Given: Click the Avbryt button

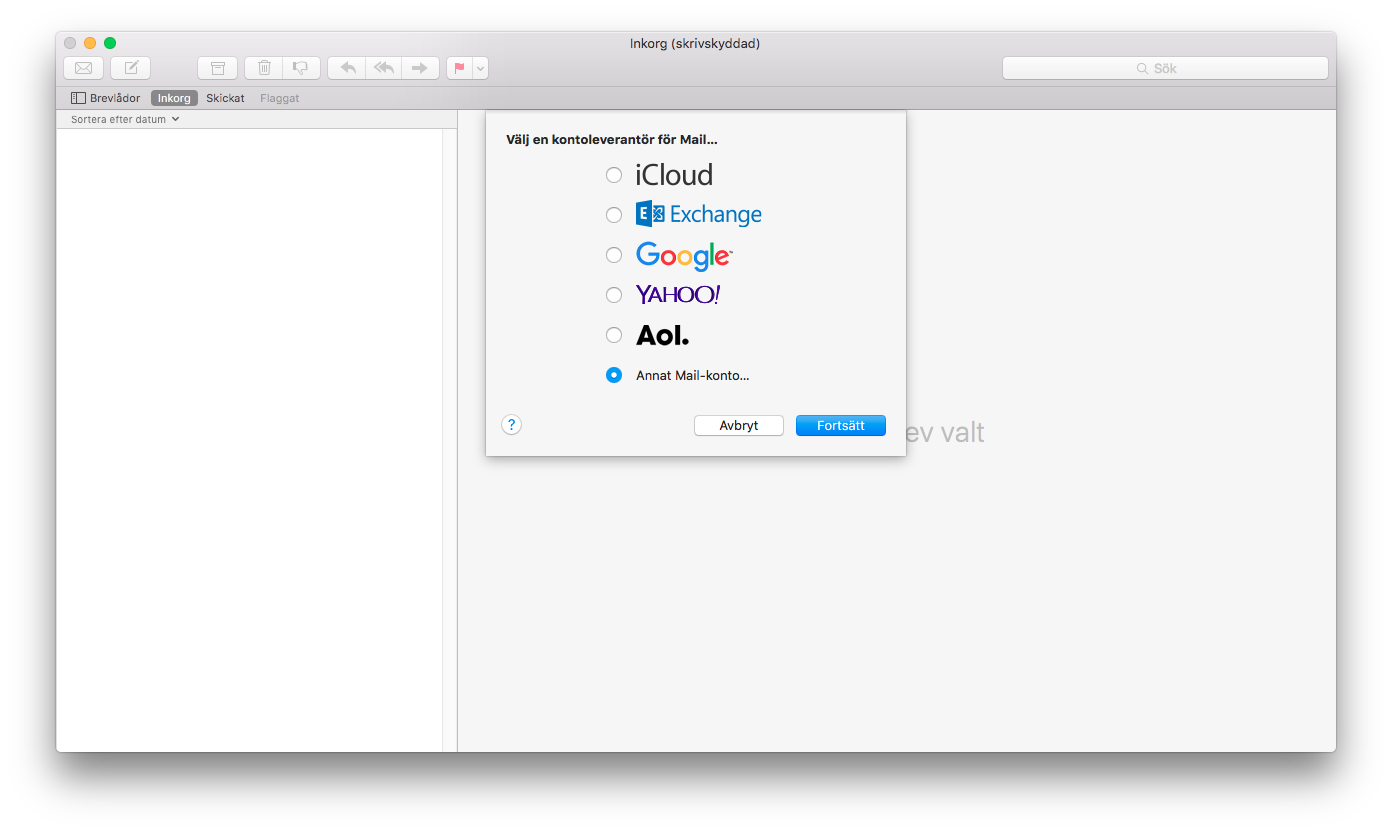Looking at the screenshot, I should (x=739, y=425).
